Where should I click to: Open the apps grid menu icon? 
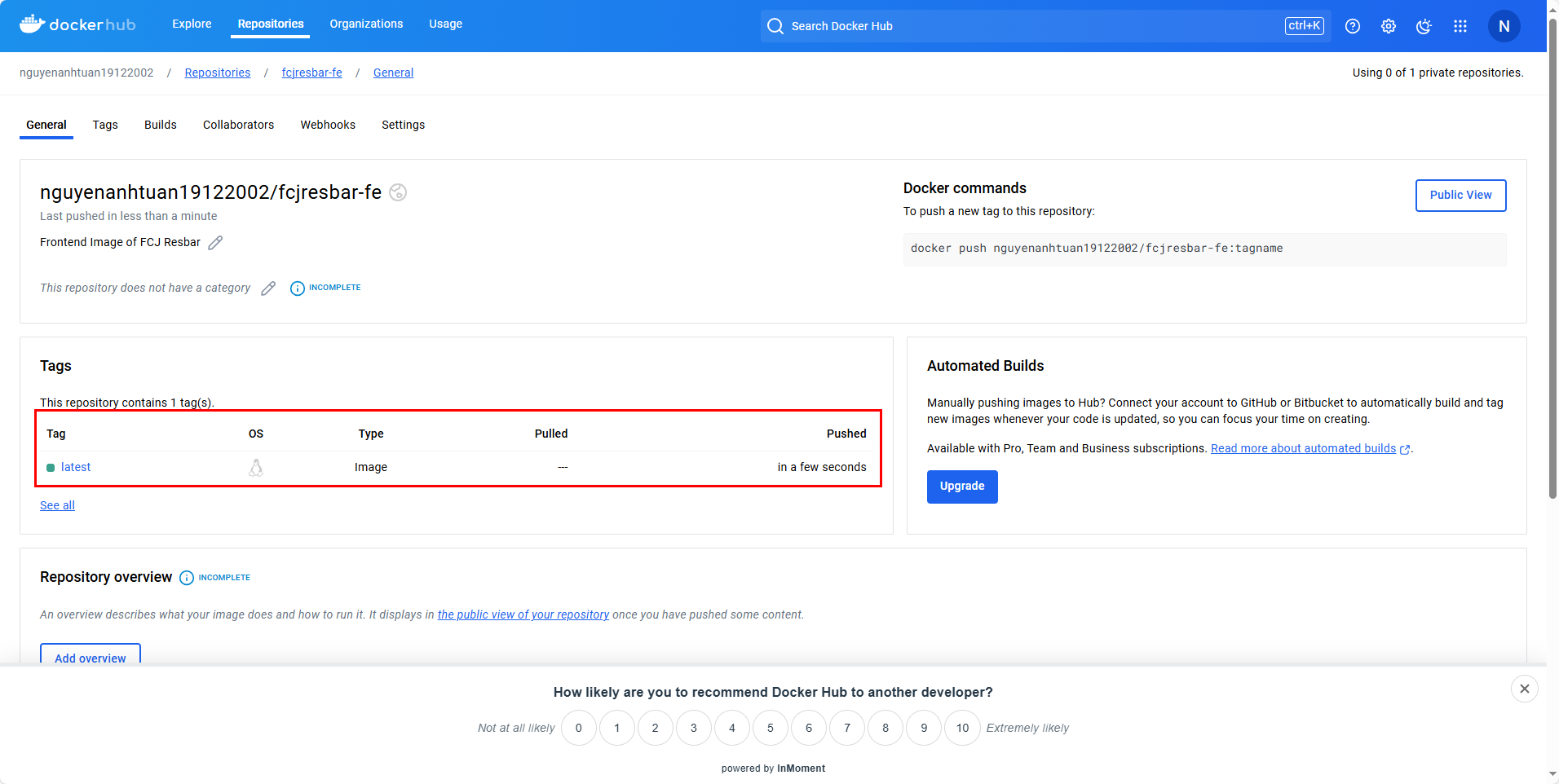click(x=1460, y=26)
